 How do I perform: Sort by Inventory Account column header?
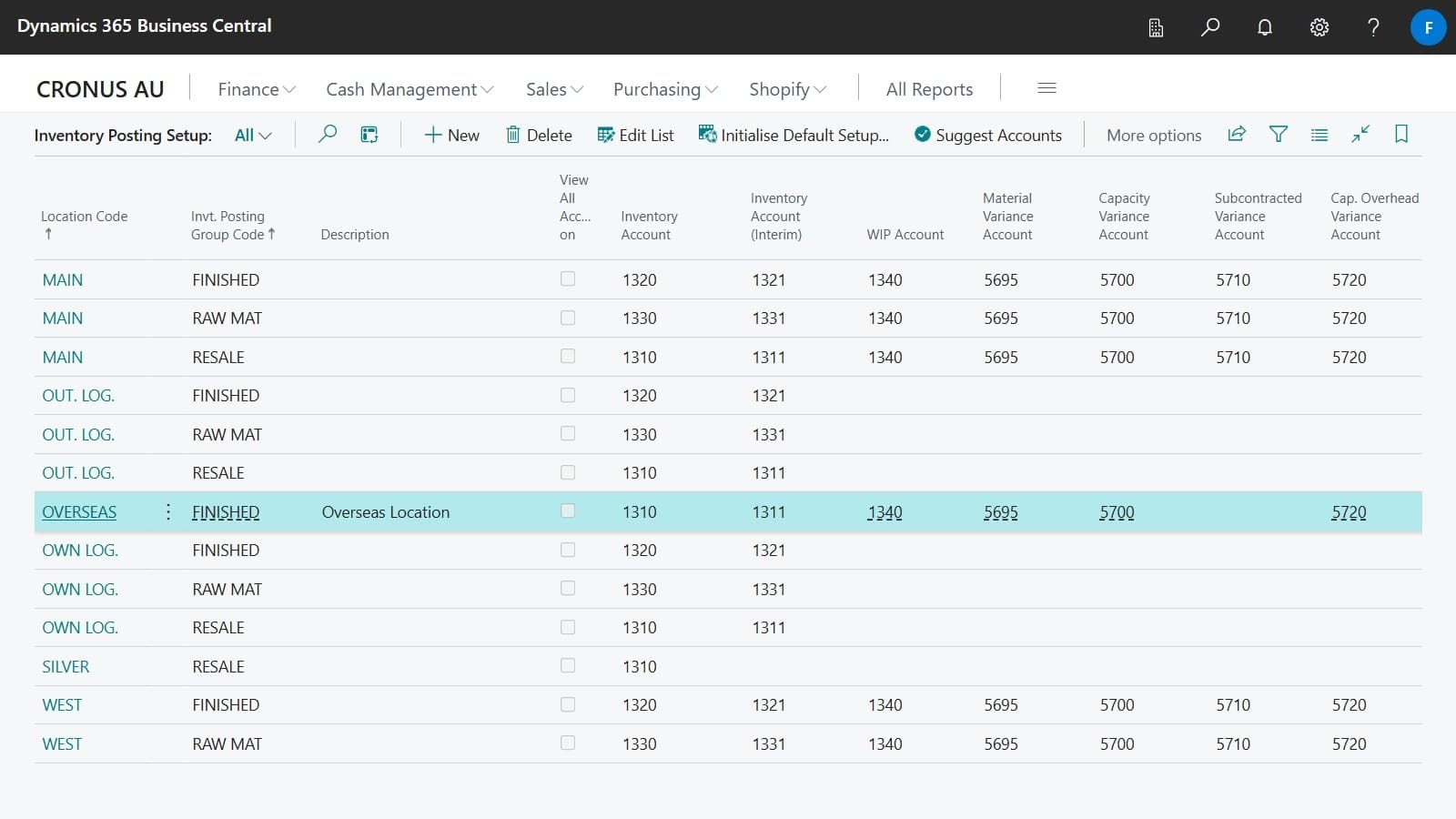(x=648, y=226)
